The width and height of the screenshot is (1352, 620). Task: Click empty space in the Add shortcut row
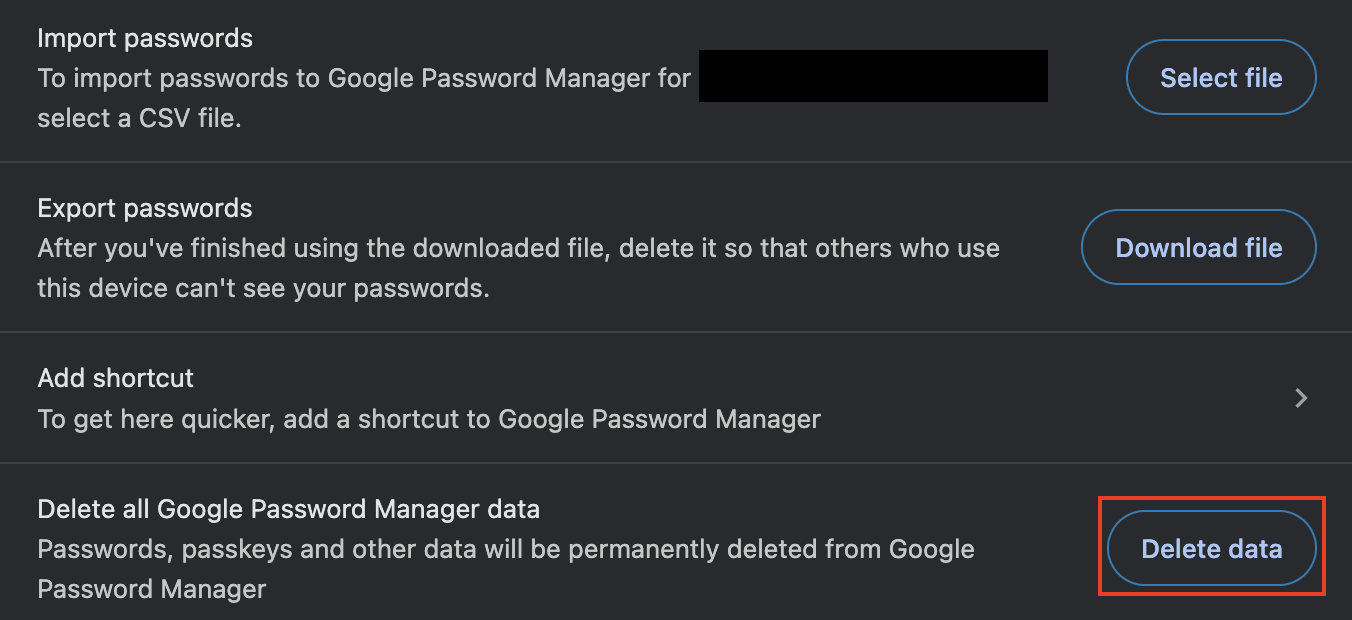(1050, 398)
